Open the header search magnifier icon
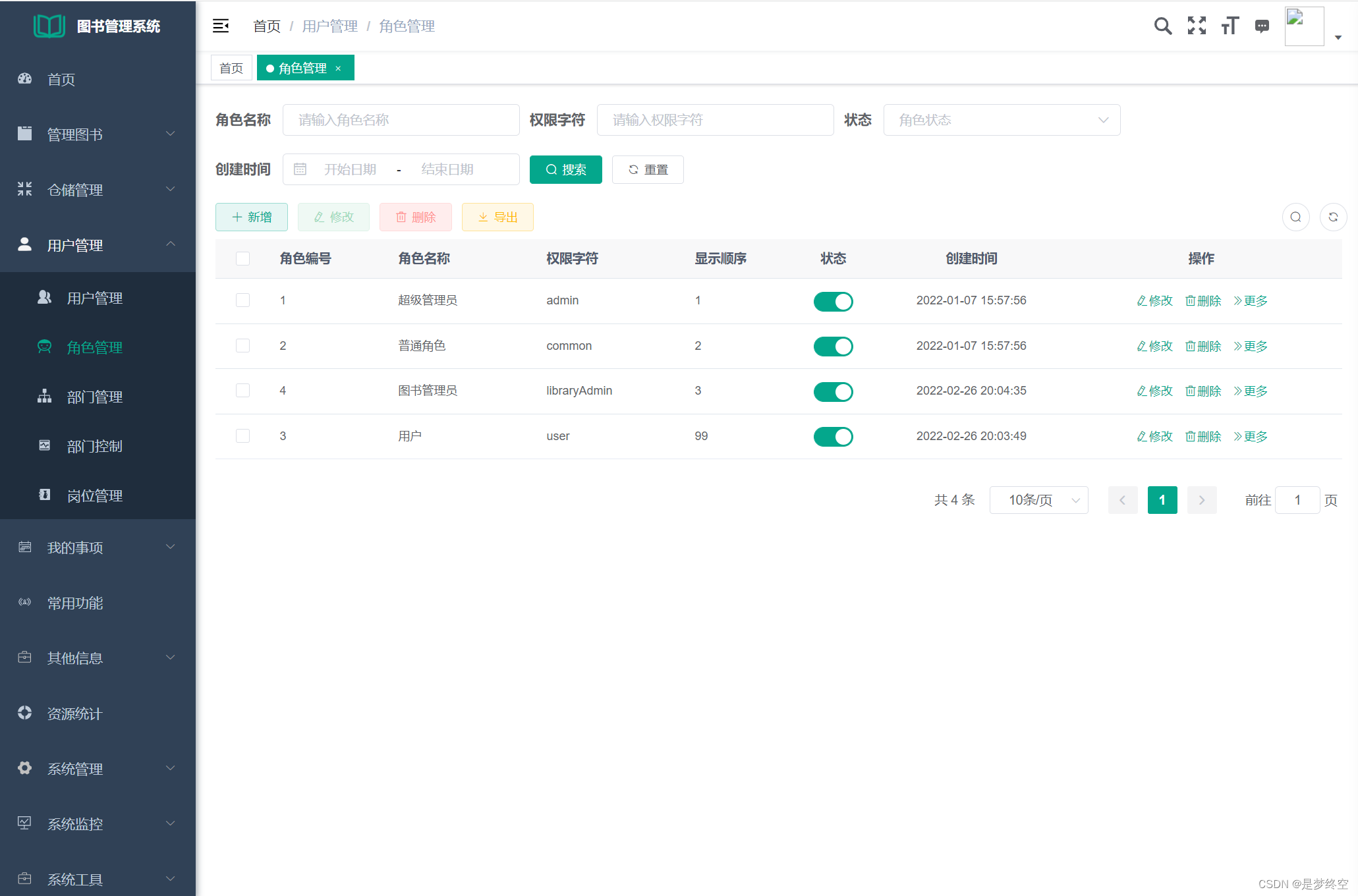This screenshot has height=896, width=1358. (x=1163, y=26)
